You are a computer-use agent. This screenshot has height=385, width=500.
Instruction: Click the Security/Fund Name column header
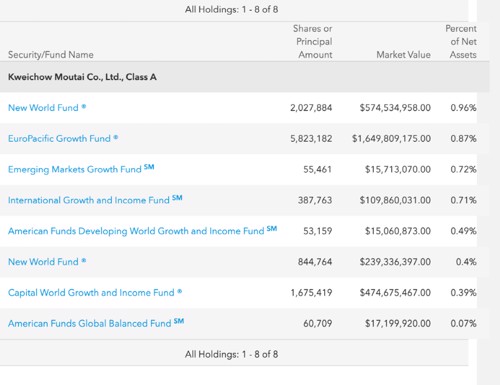(x=51, y=54)
